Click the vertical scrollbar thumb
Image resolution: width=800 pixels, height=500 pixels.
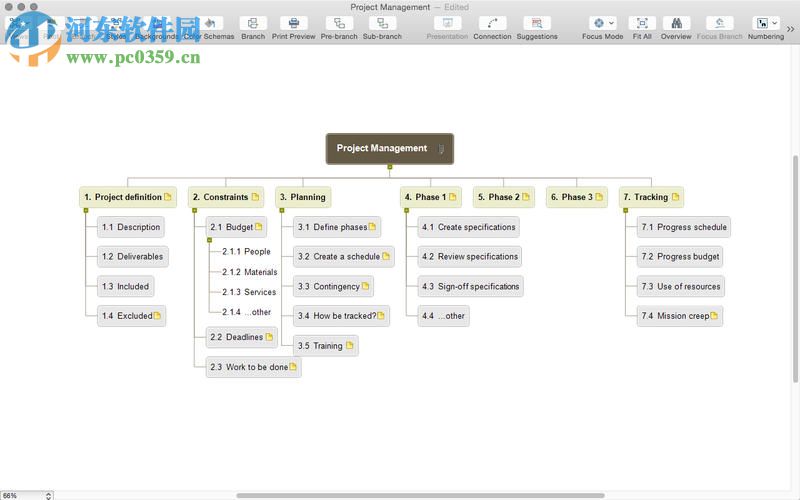tap(795, 269)
